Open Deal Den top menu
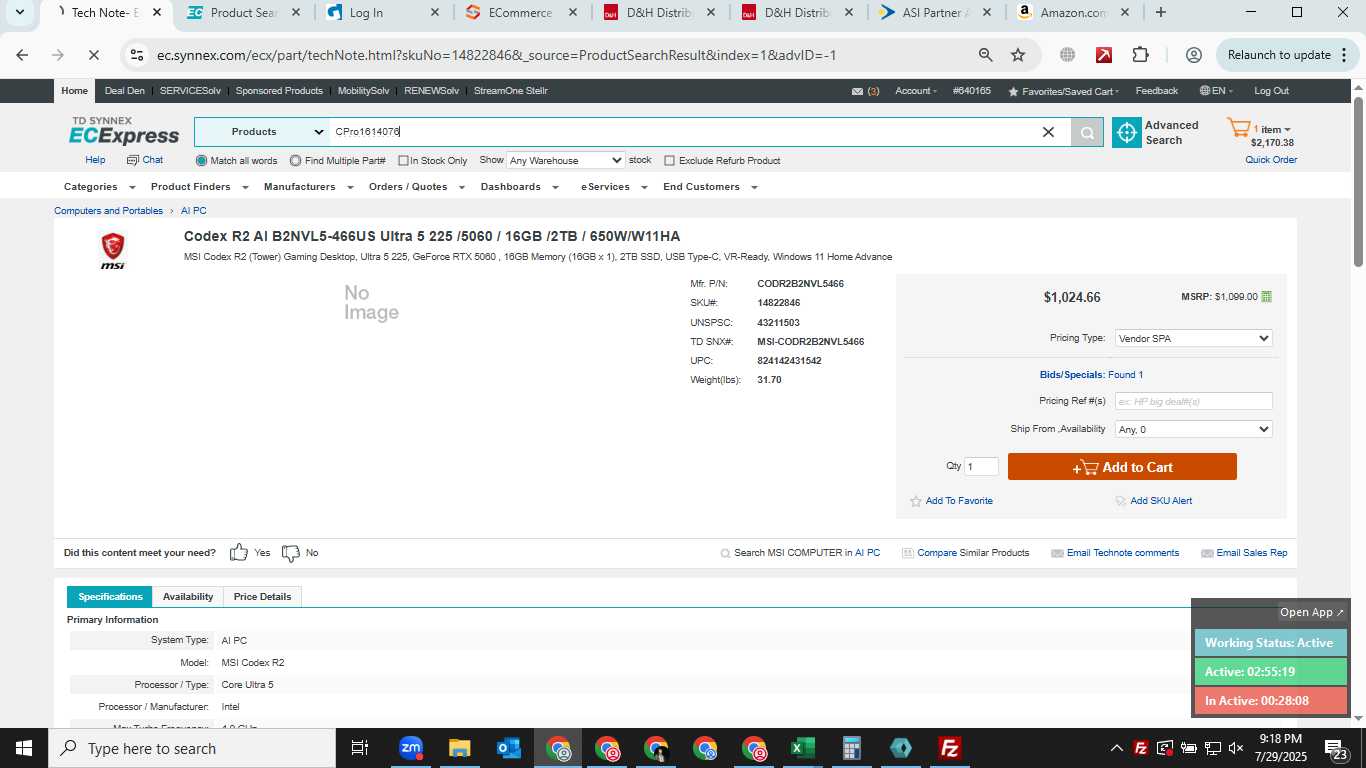1366x768 pixels. point(125,91)
